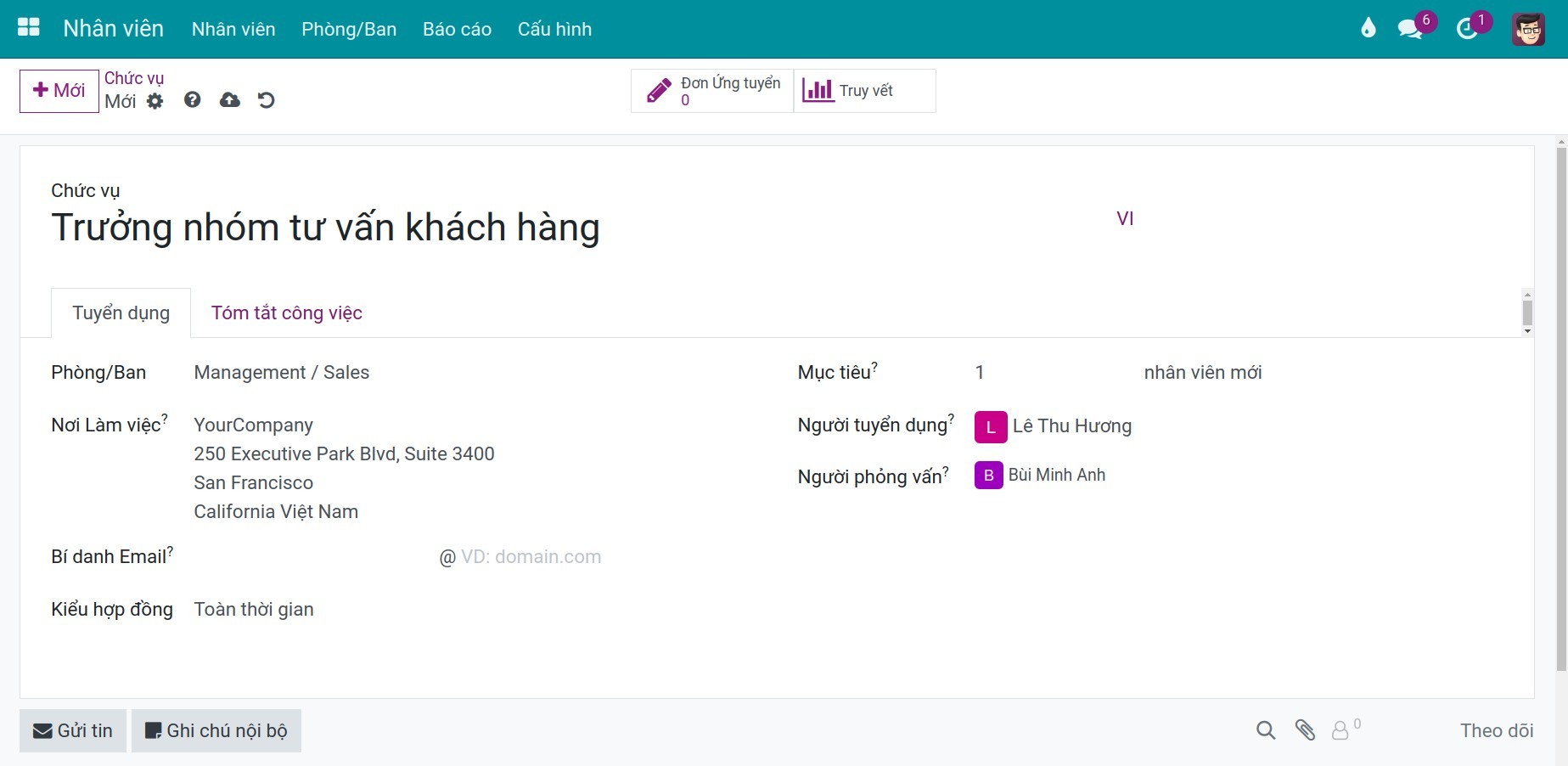The width and height of the screenshot is (1568, 766).
Task: Open the Phòng/Ban menu
Action: click(349, 29)
